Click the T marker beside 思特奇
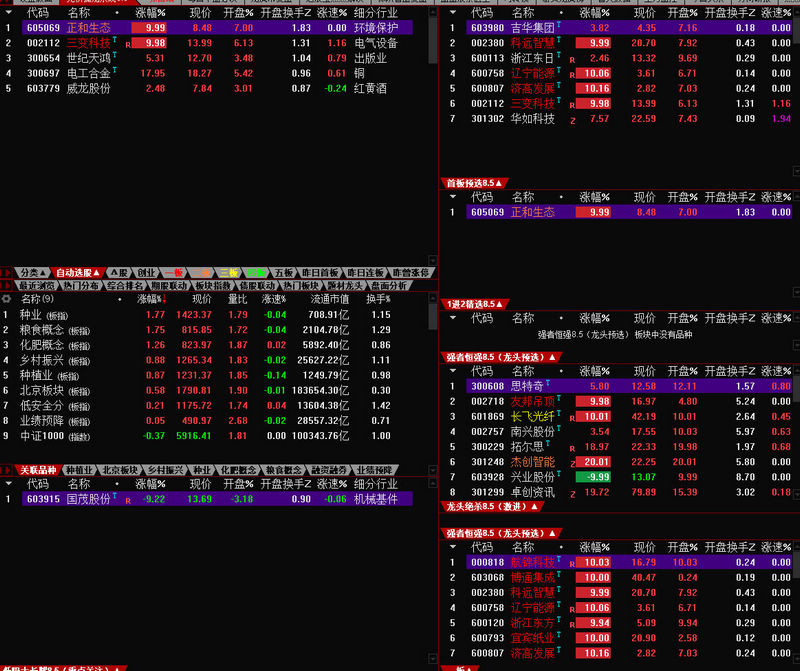 [x=548, y=382]
